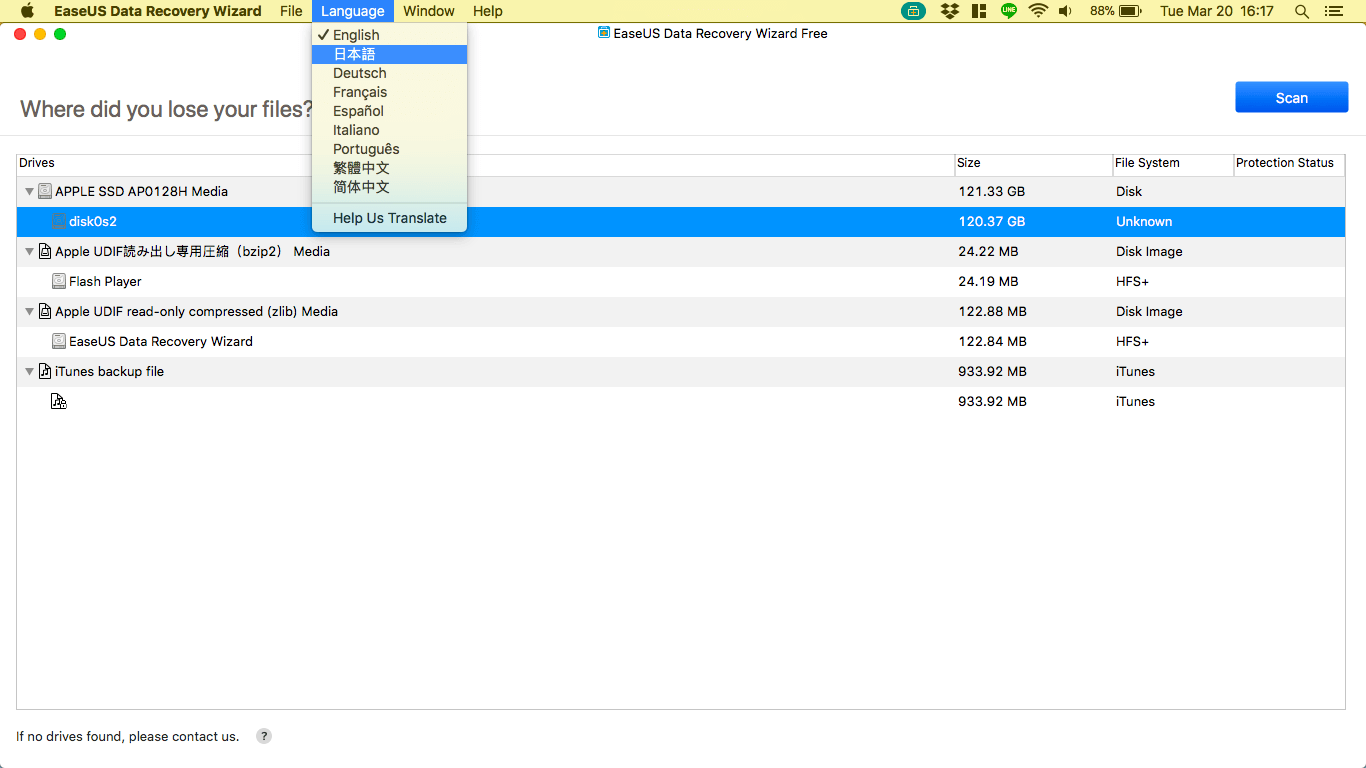Open the Wi-Fi status icon
Image resolution: width=1366 pixels, height=768 pixels.
click(x=1038, y=11)
